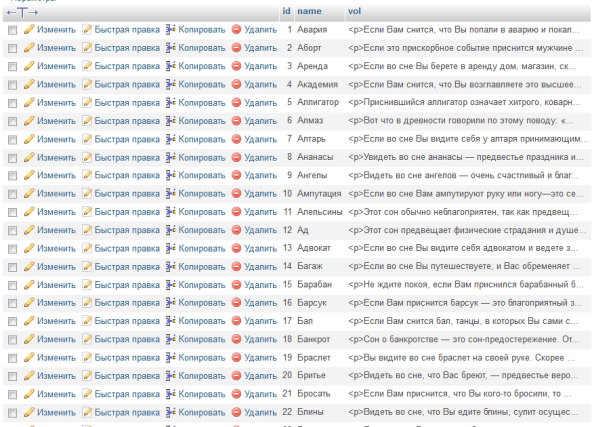Check the checkbox for row Авария
The width and height of the screenshot is (592, 427).
click(x=12, y=30)
